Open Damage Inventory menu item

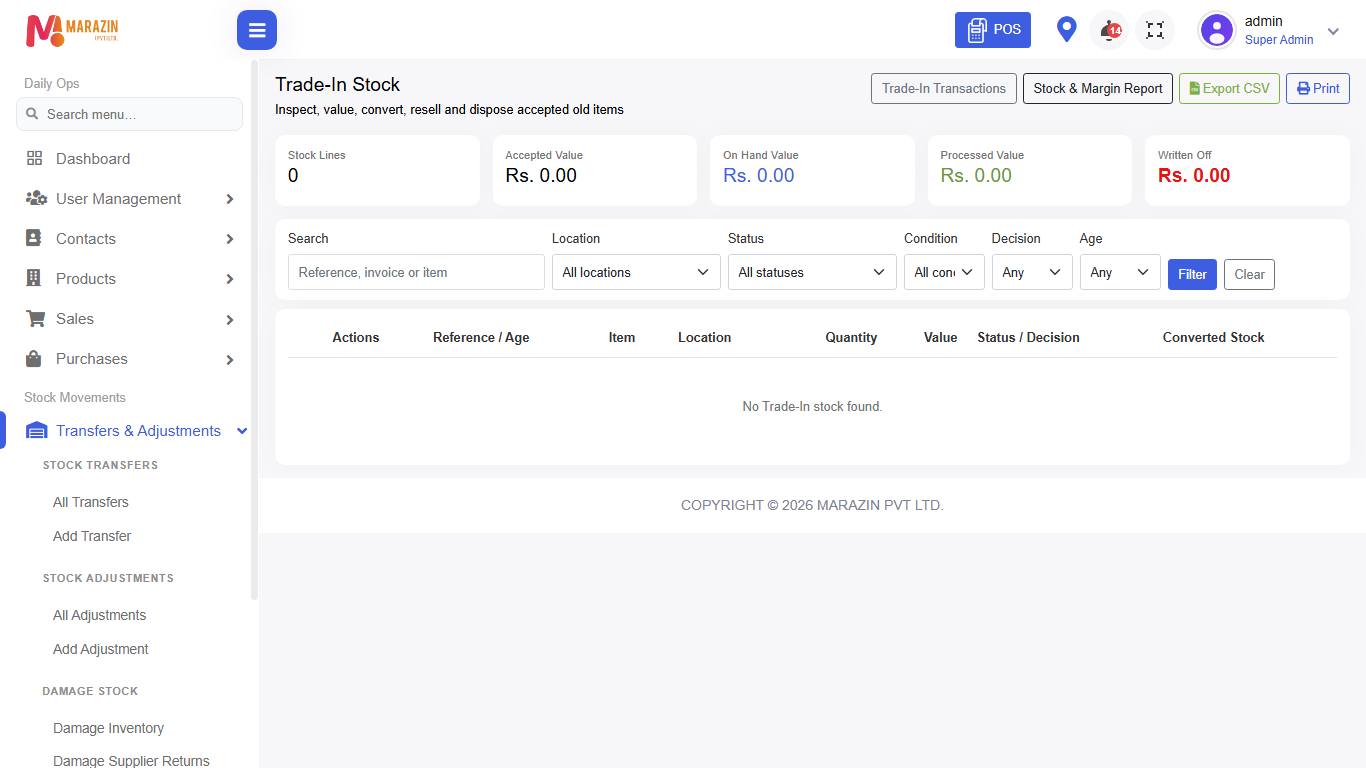109,728
